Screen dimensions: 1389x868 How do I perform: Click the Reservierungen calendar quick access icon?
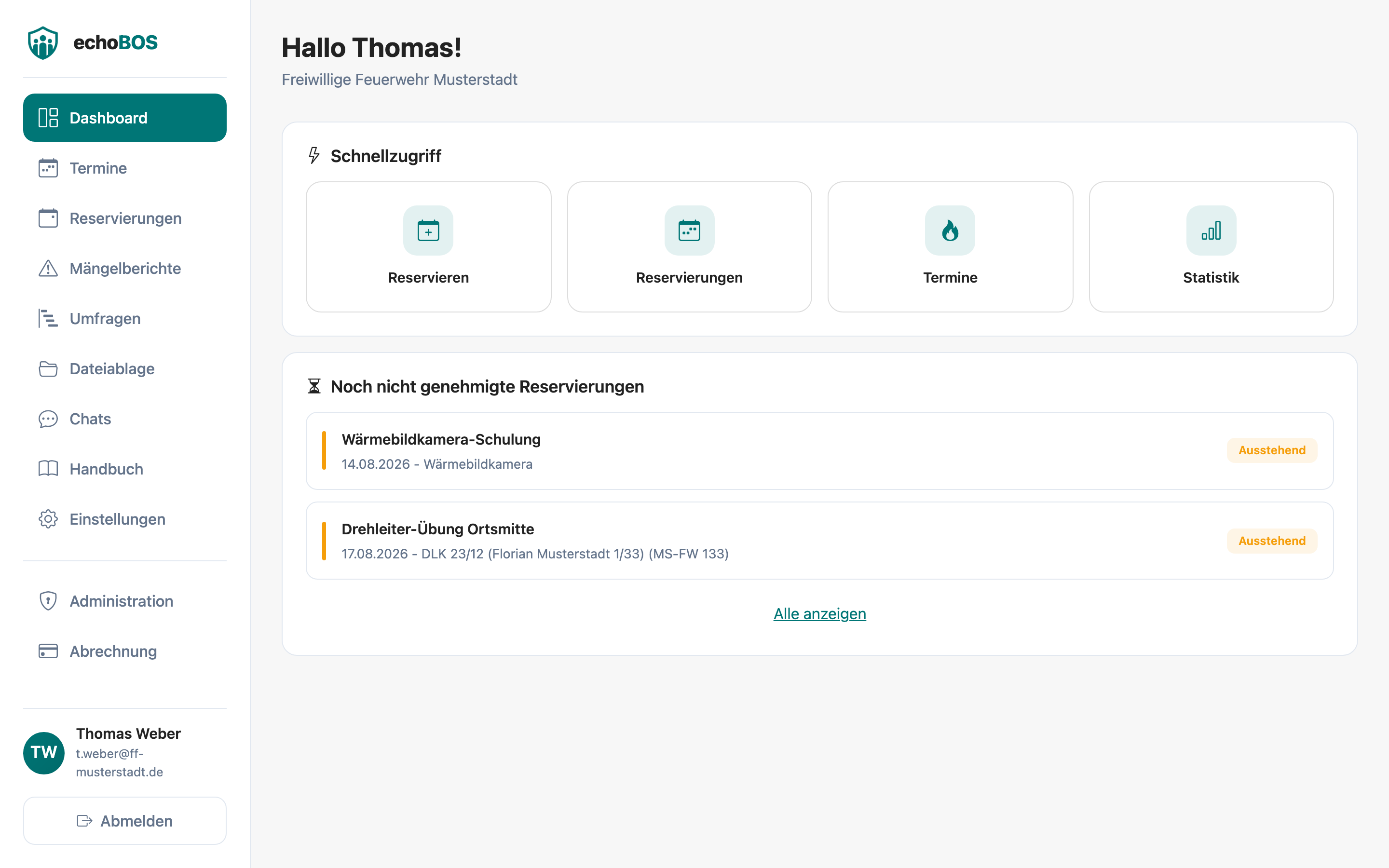click(689, 231)
